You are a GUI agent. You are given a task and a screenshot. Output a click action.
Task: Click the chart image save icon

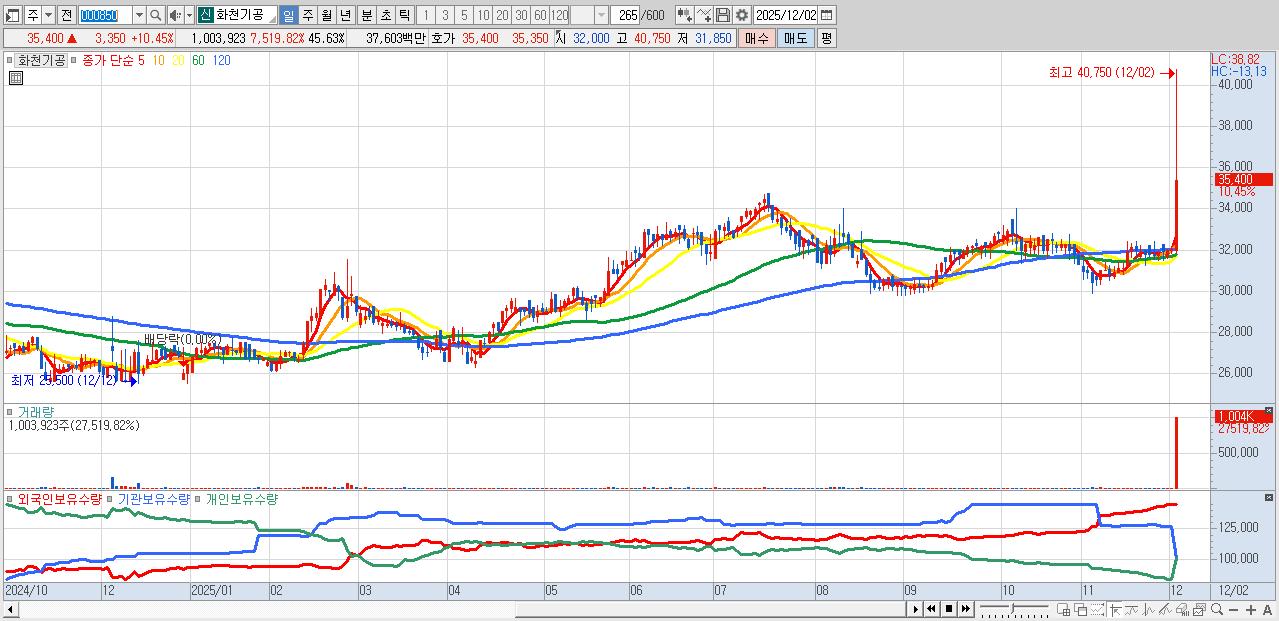click(1199, 609)
